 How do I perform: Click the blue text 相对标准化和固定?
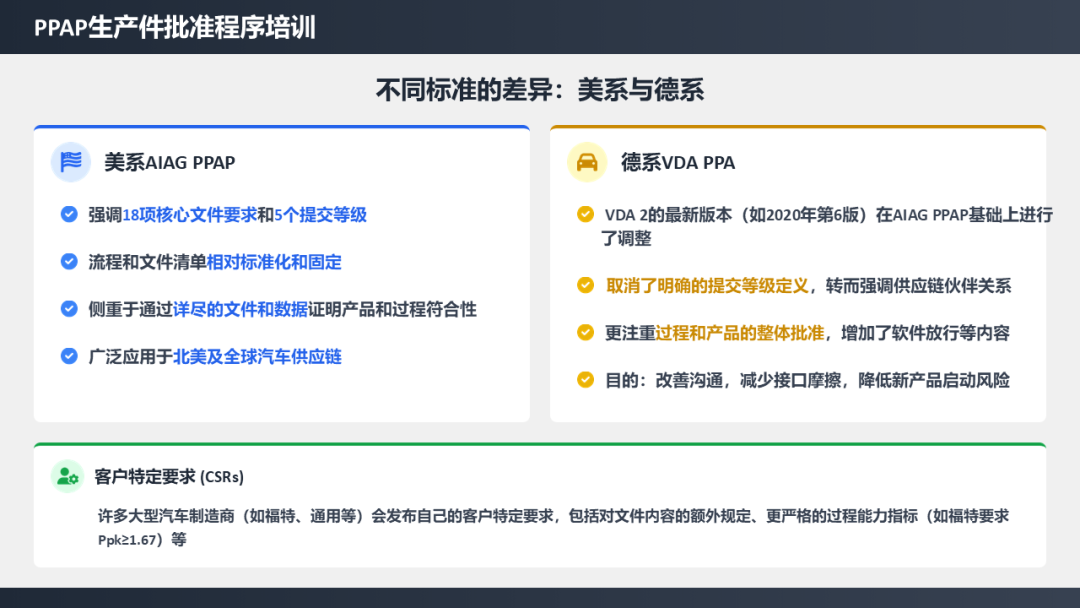pos(274,262)
